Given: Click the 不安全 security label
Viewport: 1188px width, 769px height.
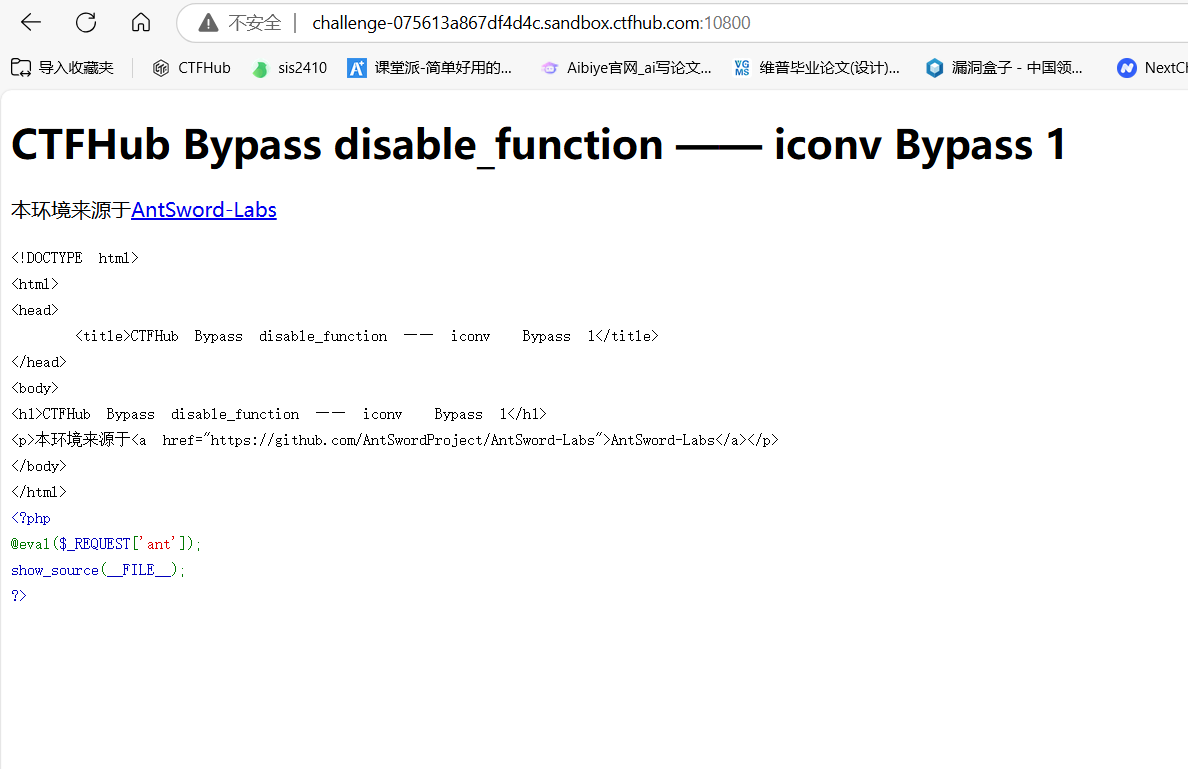Looking at the screenshot, I should click(x=255, y=23).
